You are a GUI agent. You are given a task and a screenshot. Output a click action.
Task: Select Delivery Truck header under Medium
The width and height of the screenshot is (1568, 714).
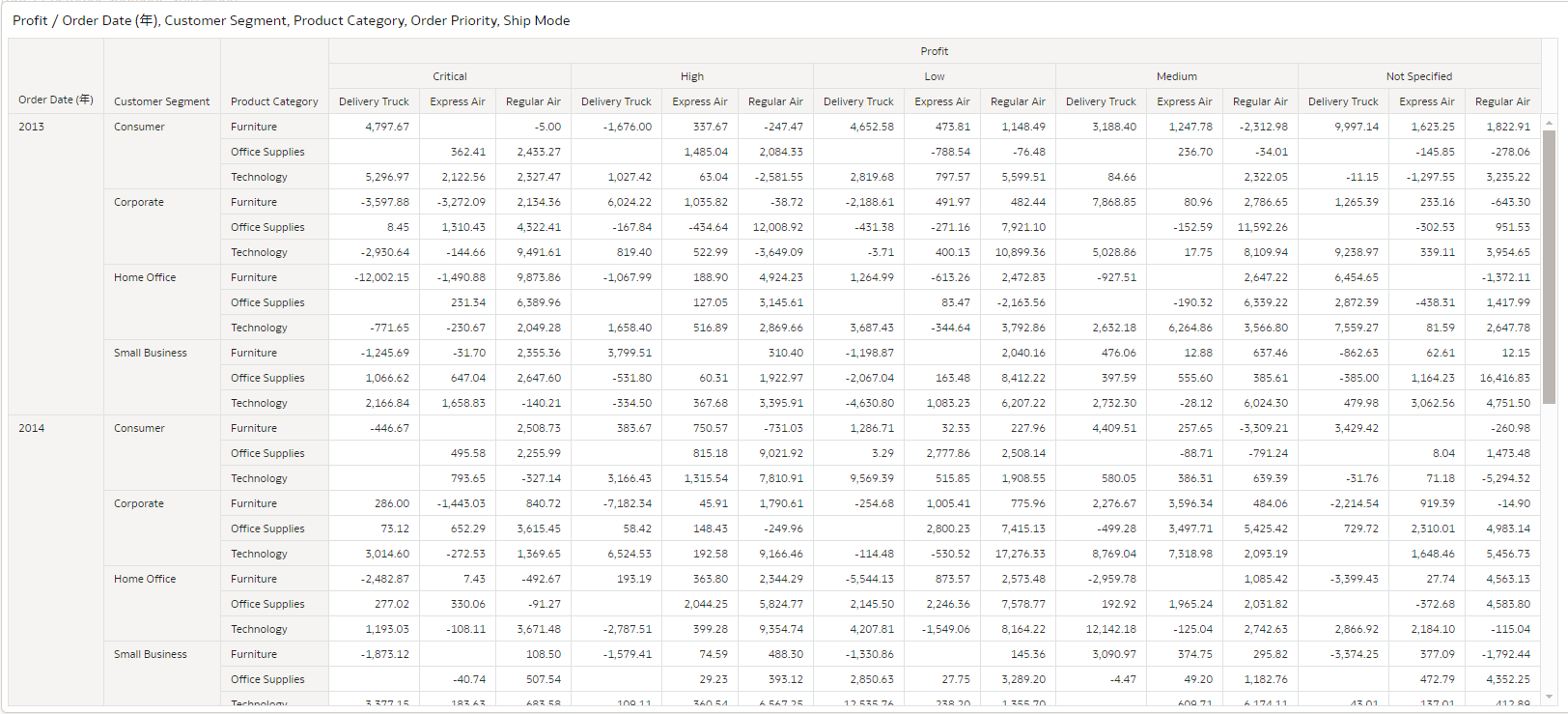(1101, 101)
